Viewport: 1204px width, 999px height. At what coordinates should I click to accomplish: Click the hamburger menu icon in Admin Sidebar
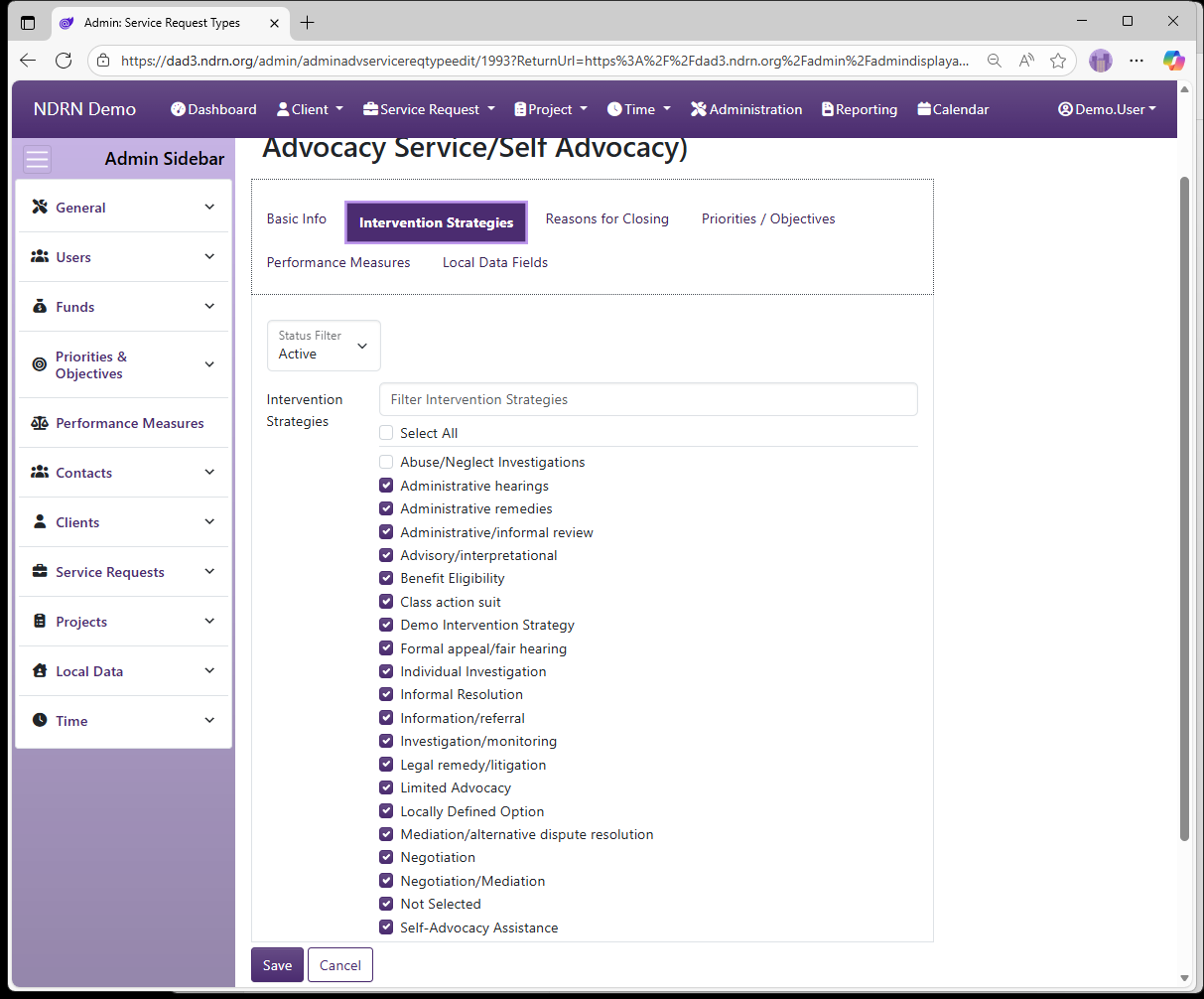tap(38, 159)
